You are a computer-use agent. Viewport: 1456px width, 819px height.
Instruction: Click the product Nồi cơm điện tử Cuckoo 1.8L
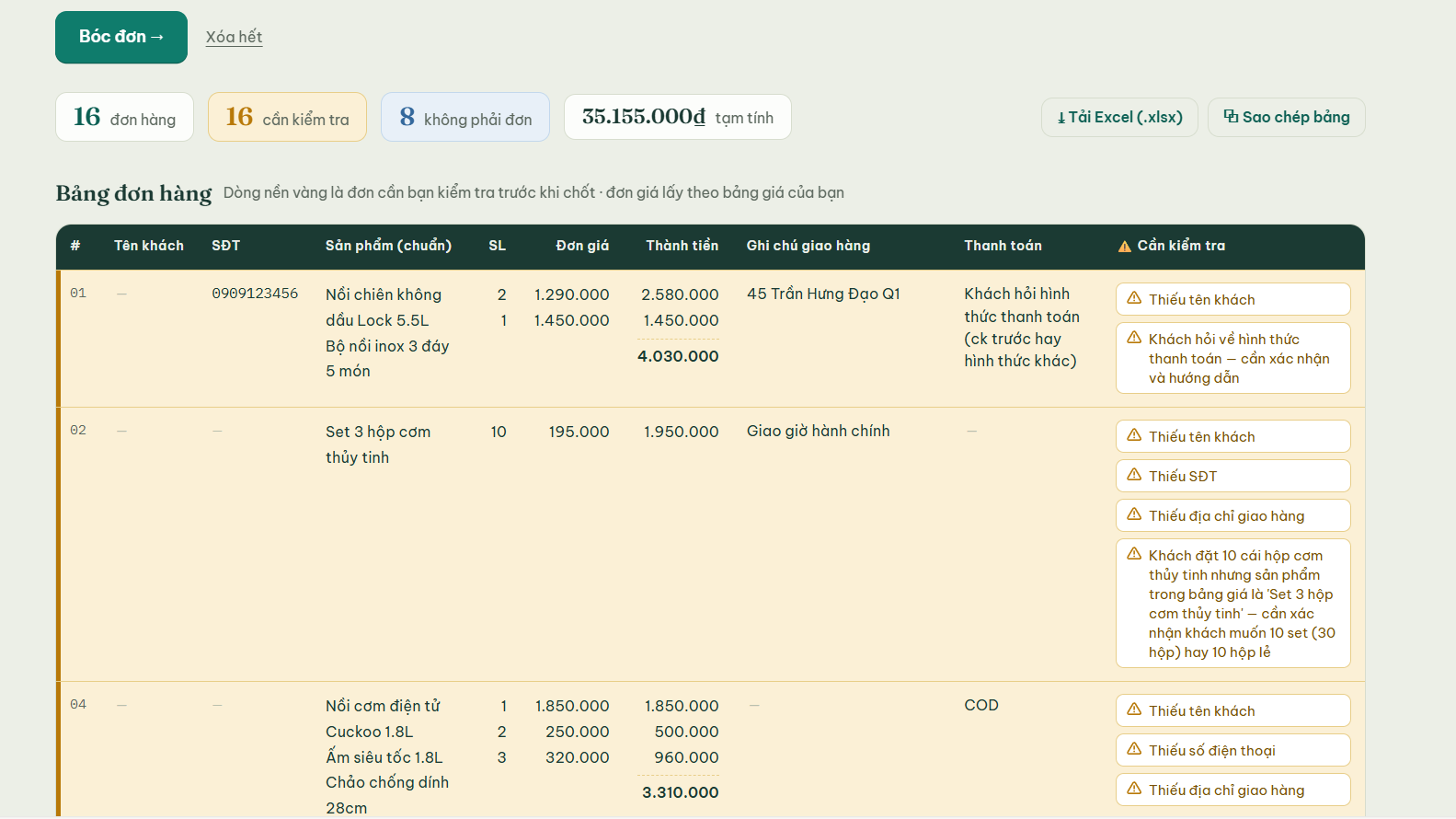tap(383, 719)
